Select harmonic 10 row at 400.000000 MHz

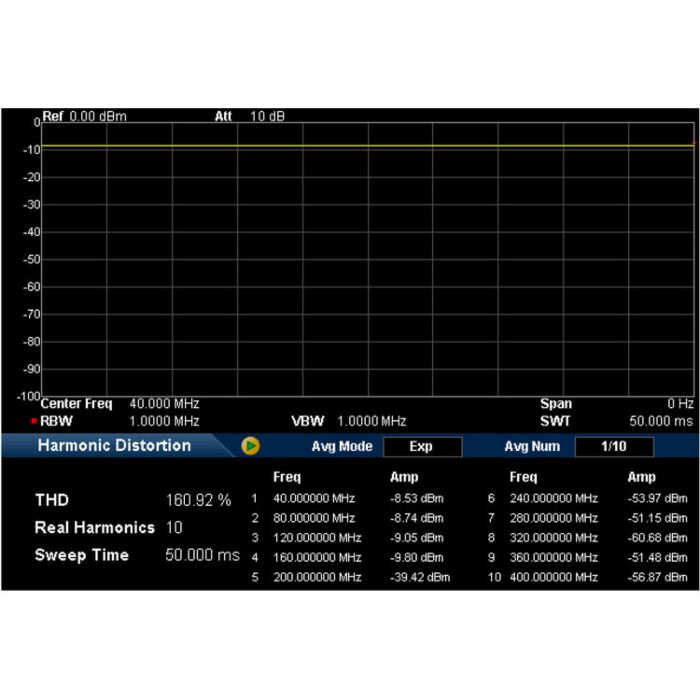tap(553, 577)
